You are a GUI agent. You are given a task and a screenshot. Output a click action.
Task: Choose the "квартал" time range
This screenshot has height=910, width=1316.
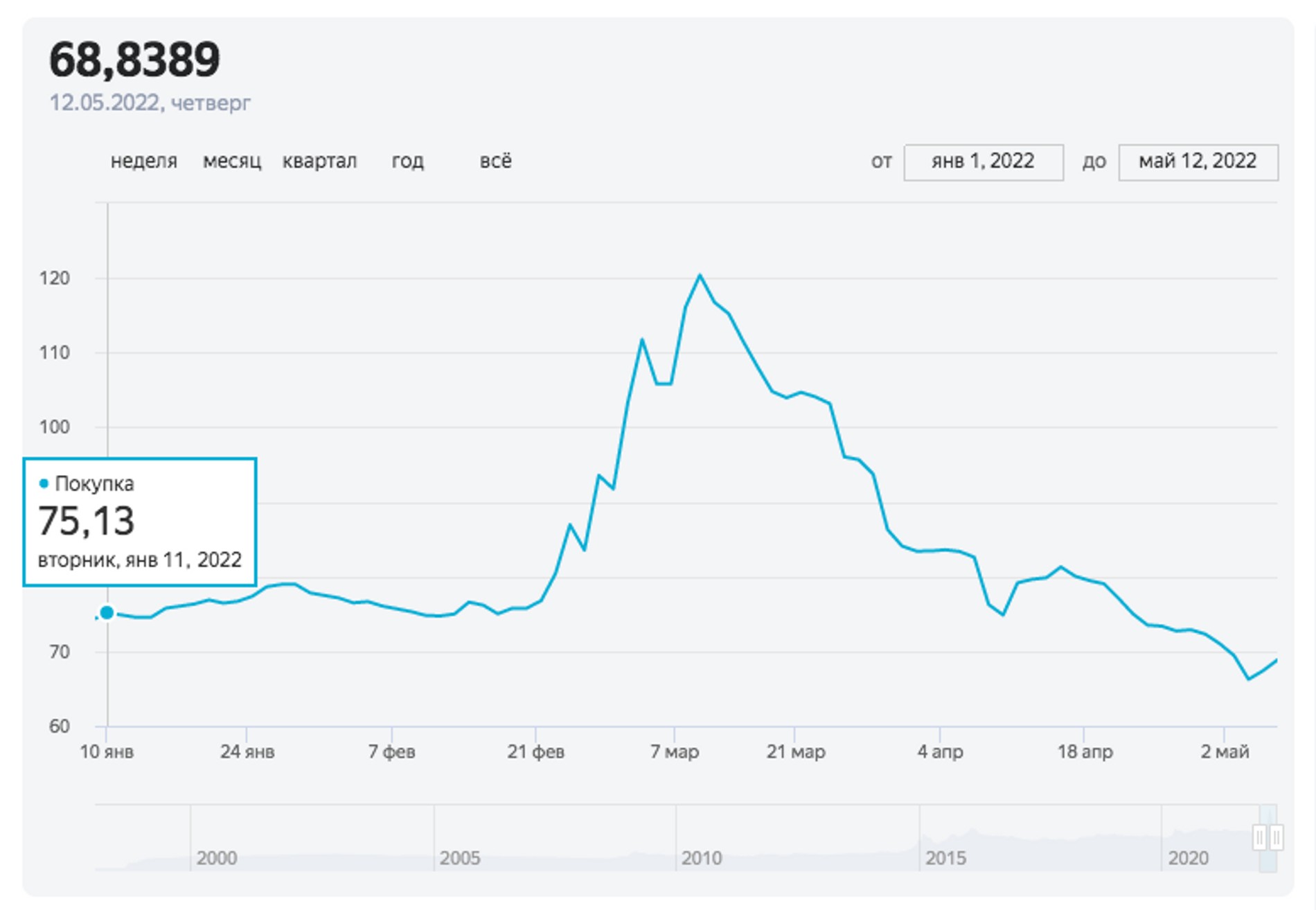point(319,161)
